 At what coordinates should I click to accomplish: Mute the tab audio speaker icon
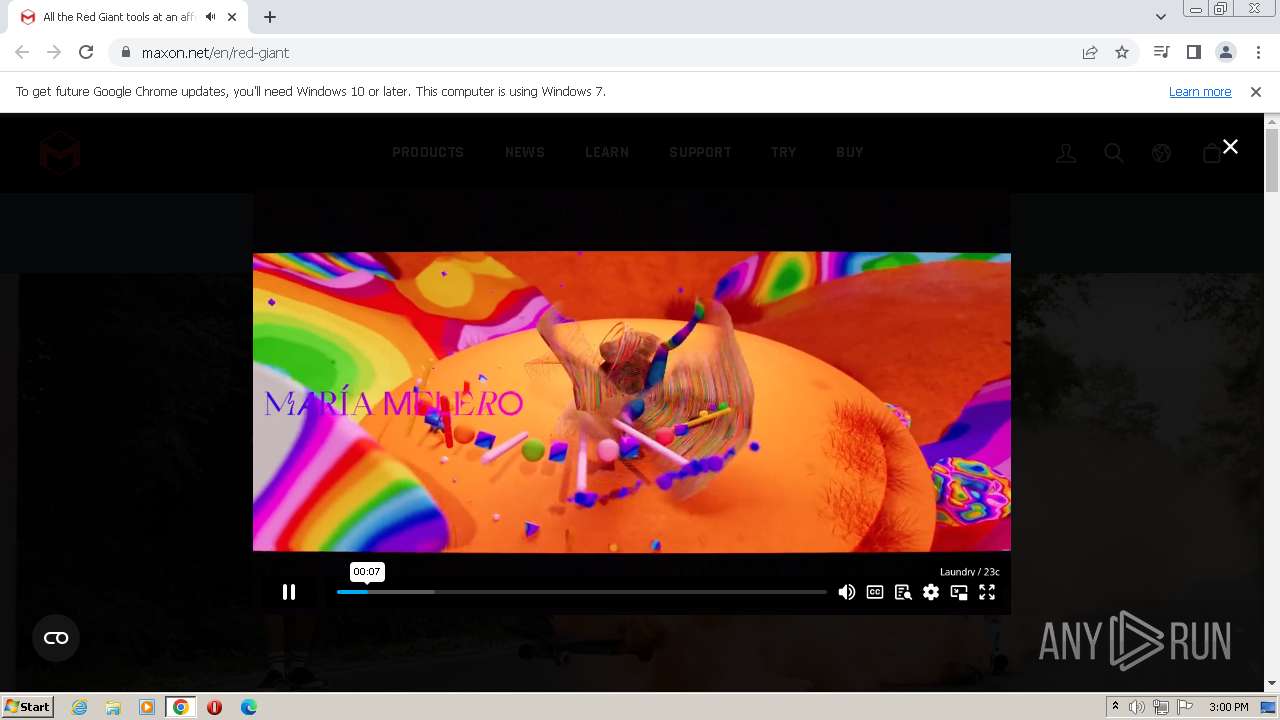point(210,17)
